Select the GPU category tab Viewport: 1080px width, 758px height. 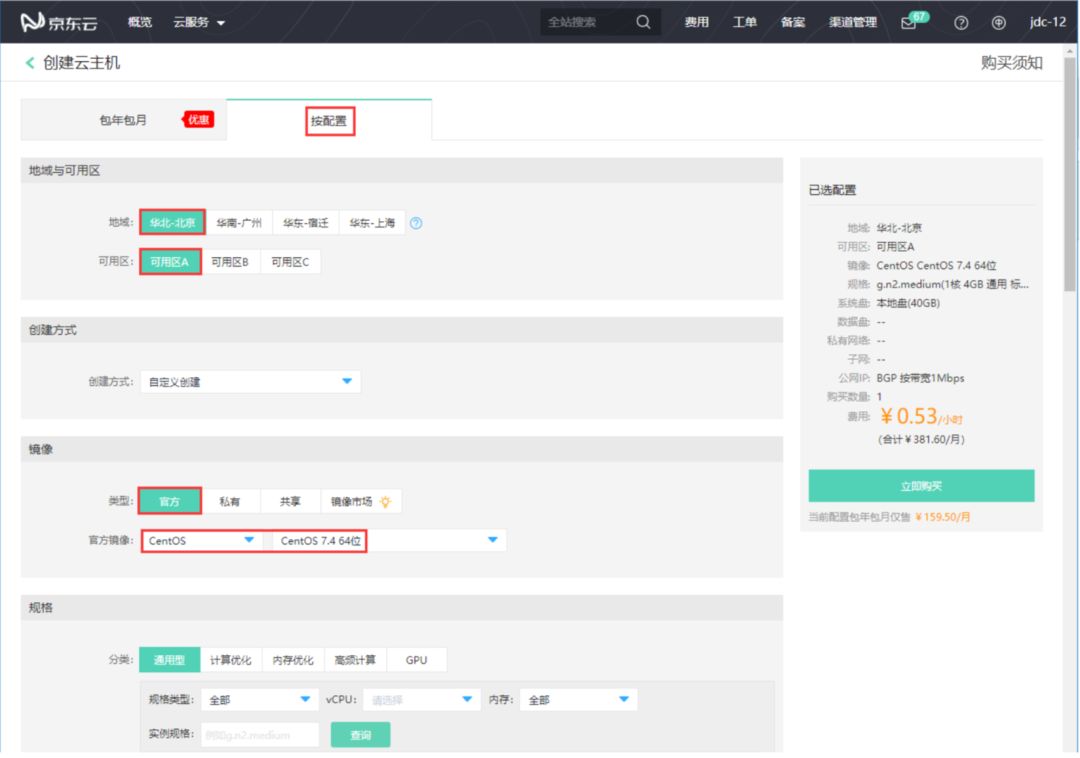coord(416,660)
